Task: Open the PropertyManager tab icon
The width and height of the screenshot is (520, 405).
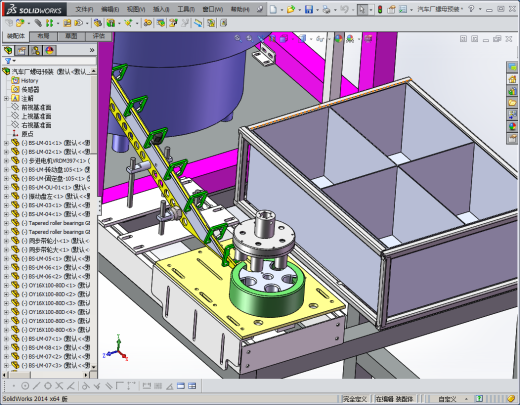Action: (x=22, y=50)
